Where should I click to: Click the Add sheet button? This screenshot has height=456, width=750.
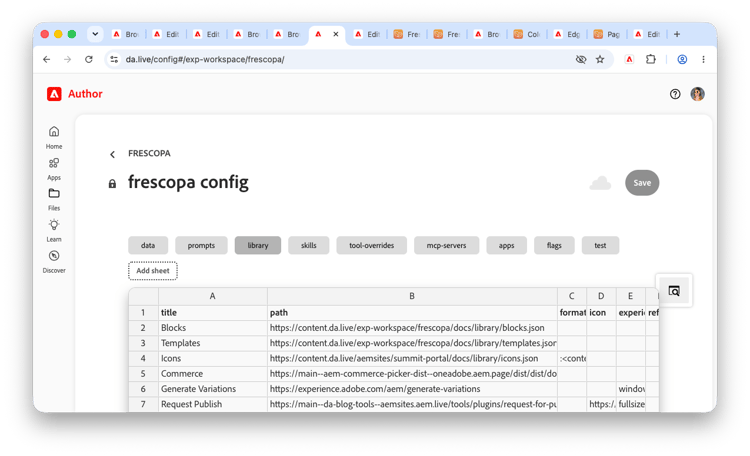[x=153, y=271]
